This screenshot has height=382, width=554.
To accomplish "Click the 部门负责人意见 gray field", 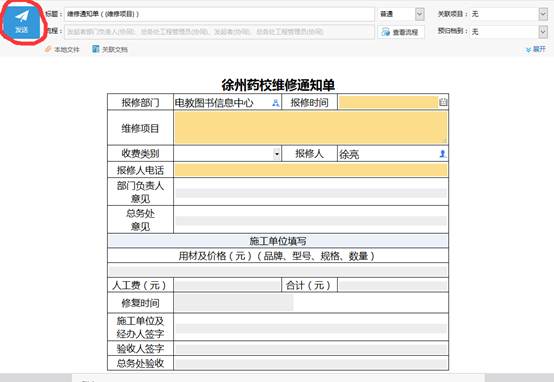I will tap(311, 193).
